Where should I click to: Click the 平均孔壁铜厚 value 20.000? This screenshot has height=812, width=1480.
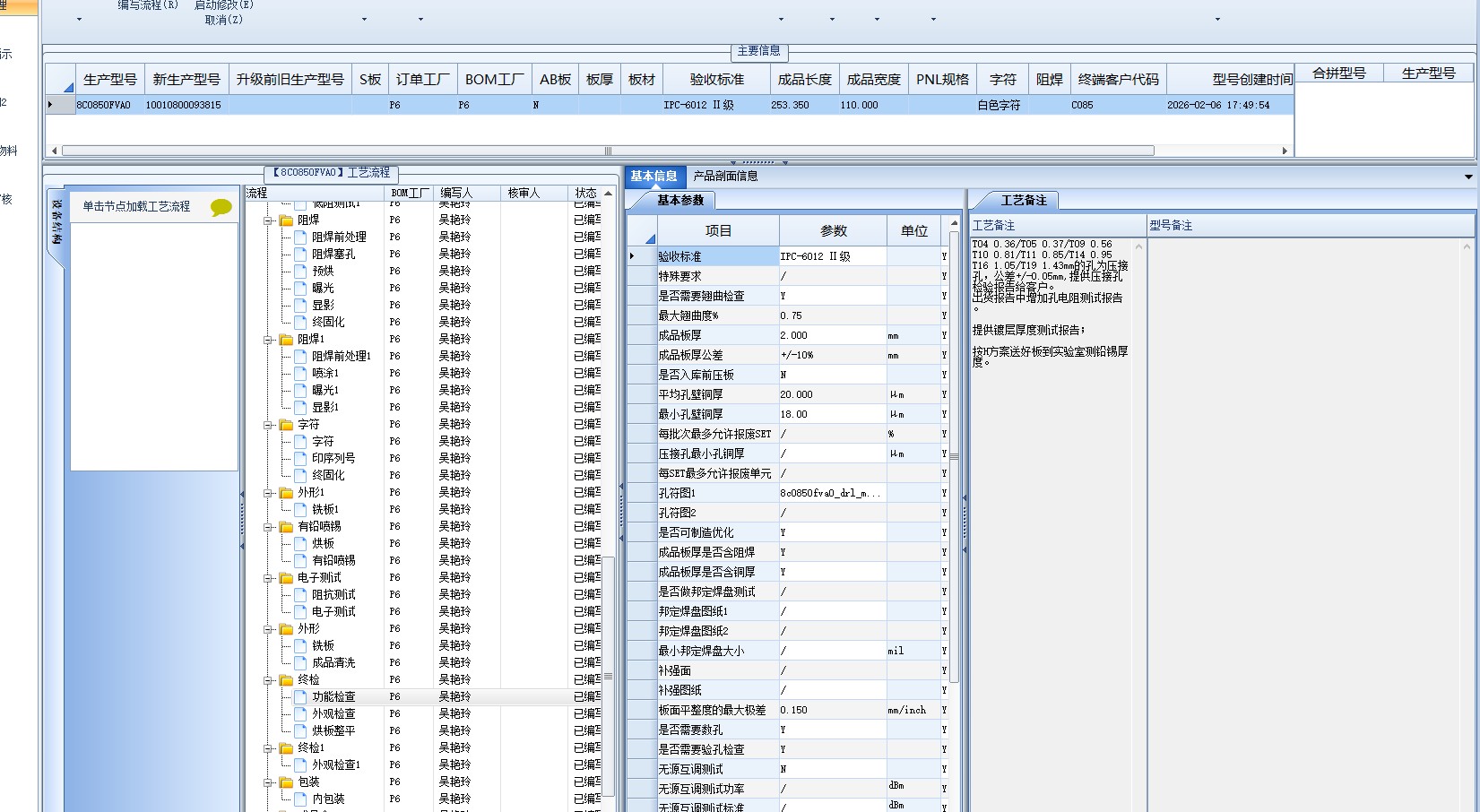click(x=833, y=394)
